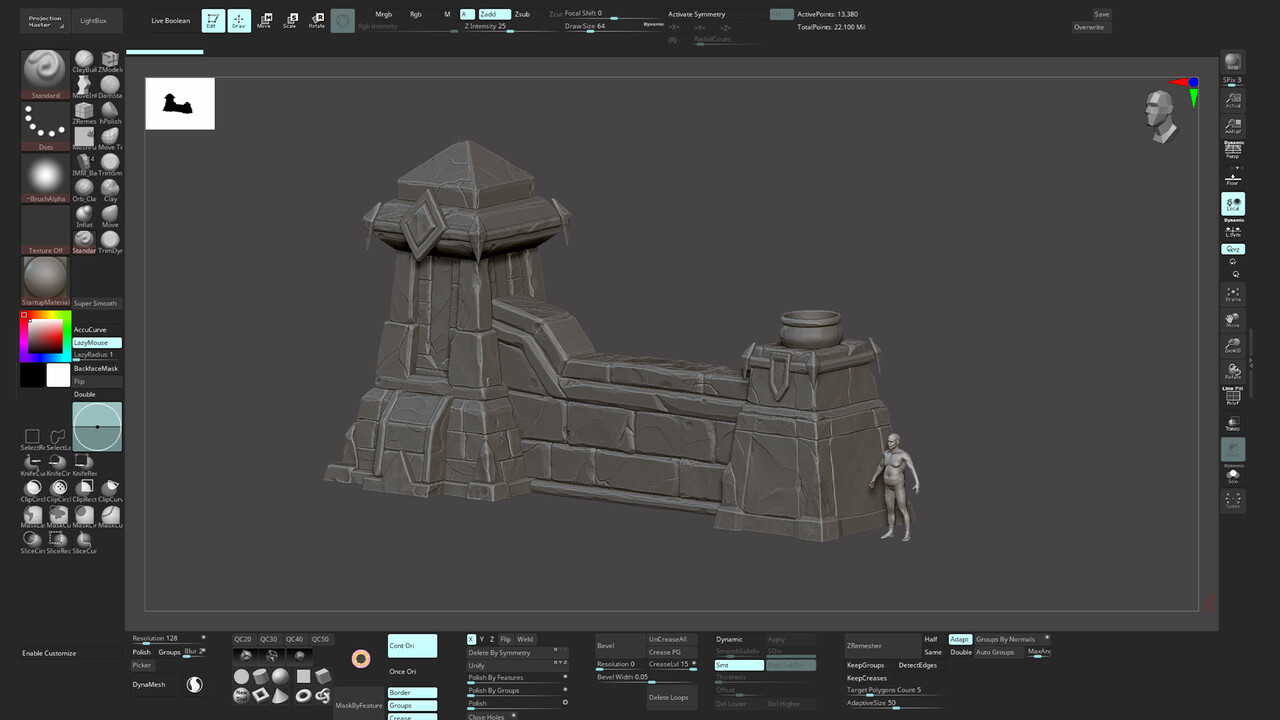This screenshot has height=720, width=1280.
Task: Click Delete By Symmetry
Action: point(518,653)
